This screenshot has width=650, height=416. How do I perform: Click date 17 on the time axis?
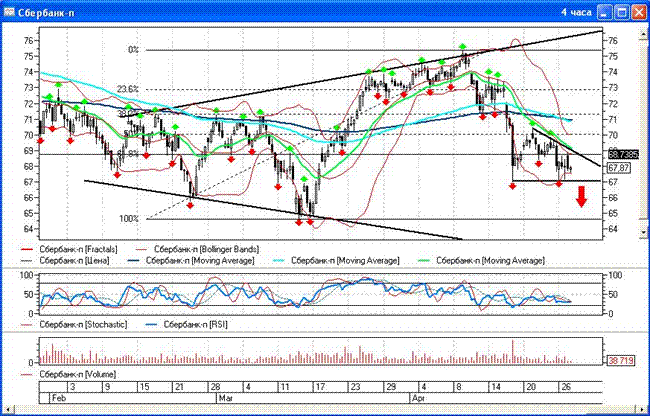(320, 387)
